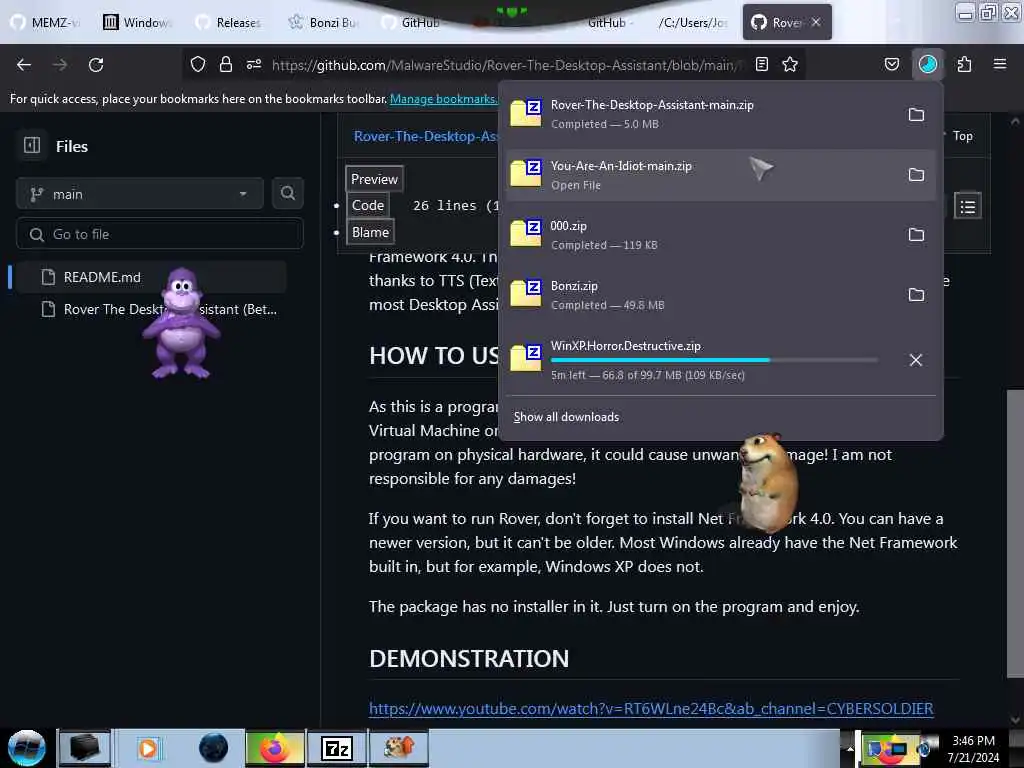Screen dimensions: 1024x768
Task: Open the Windows Start button
Action: pyautogui.click(x=26, y=748)
